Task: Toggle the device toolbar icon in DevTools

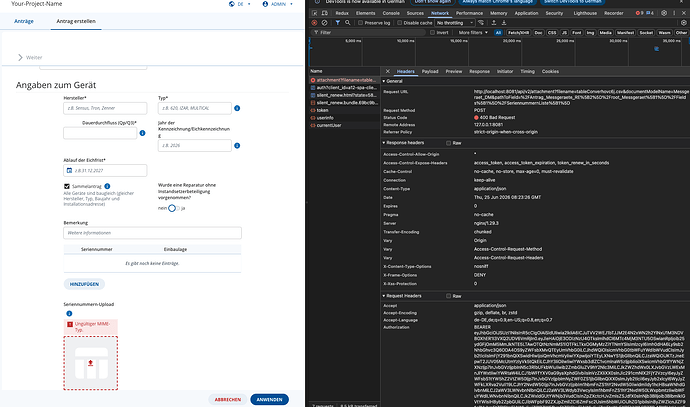Action: click(x=325, y=13)
